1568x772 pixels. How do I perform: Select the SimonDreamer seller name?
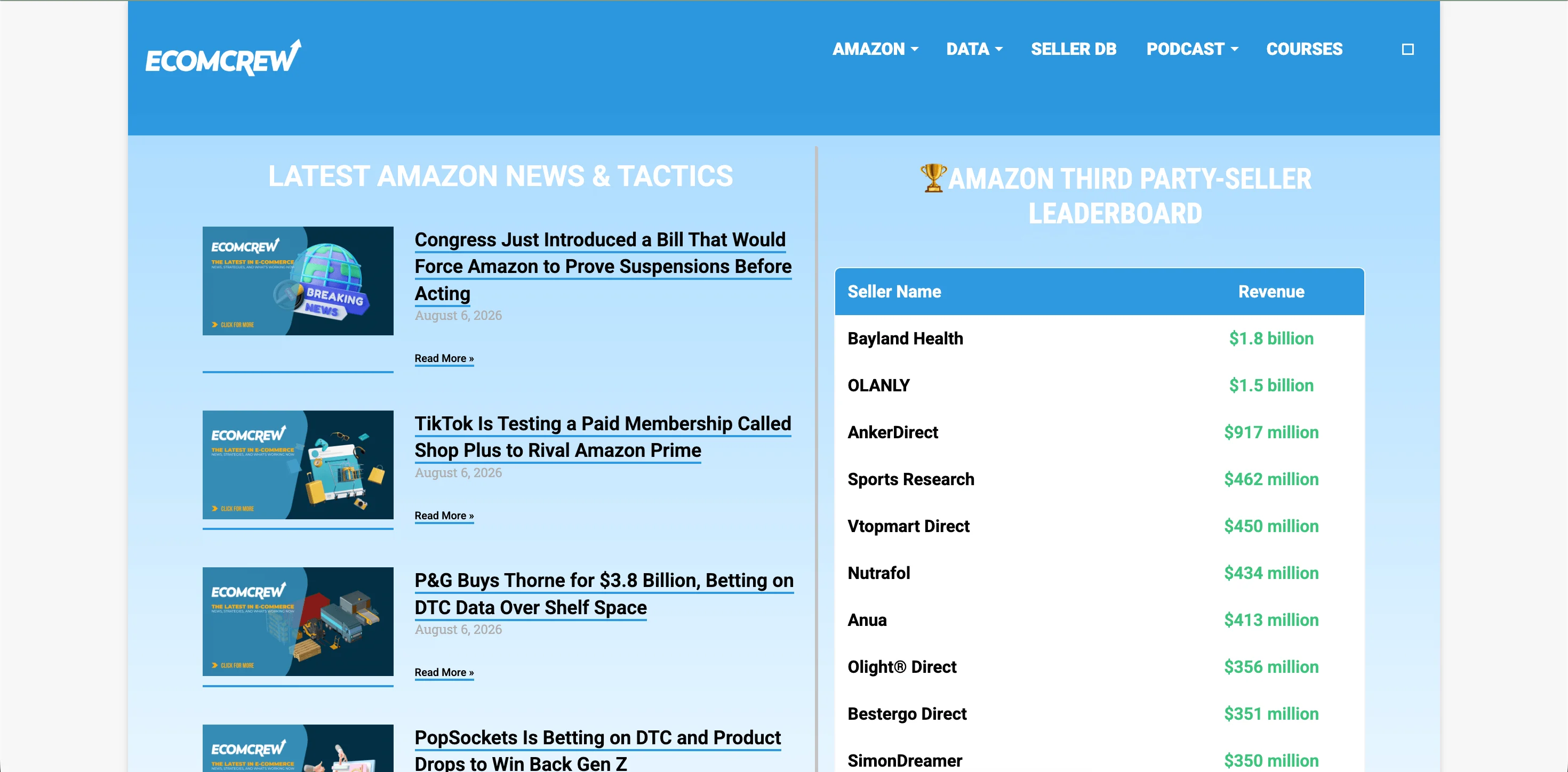(905, 760)
